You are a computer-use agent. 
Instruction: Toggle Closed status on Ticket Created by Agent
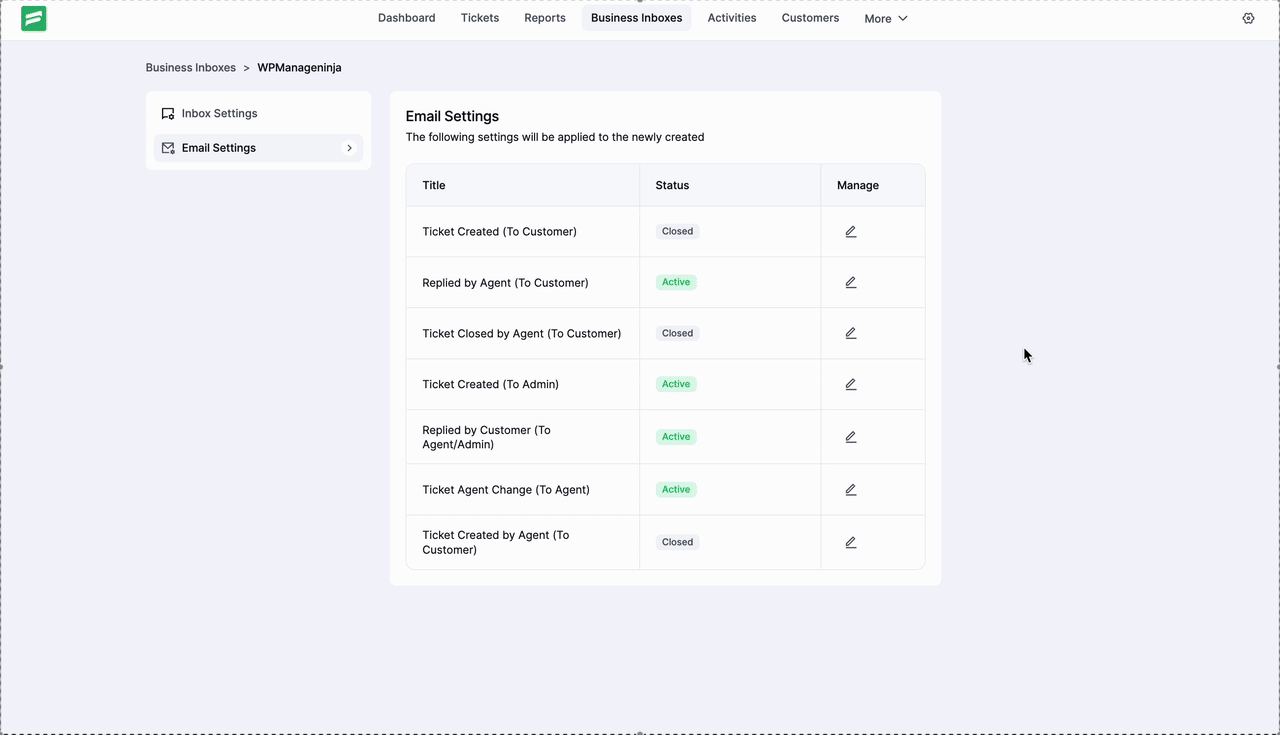[x=677, y=541]
